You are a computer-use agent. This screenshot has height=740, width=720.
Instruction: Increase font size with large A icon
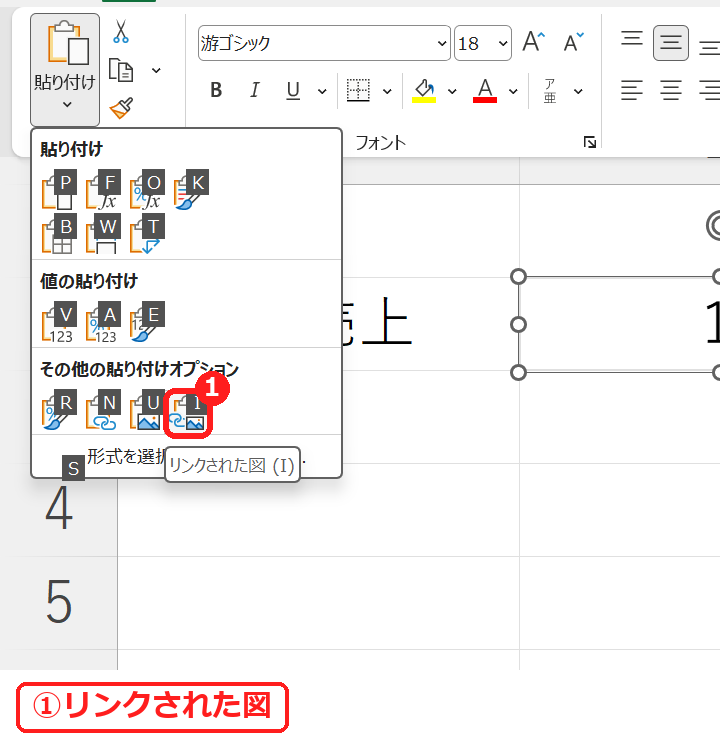point(534,42)
